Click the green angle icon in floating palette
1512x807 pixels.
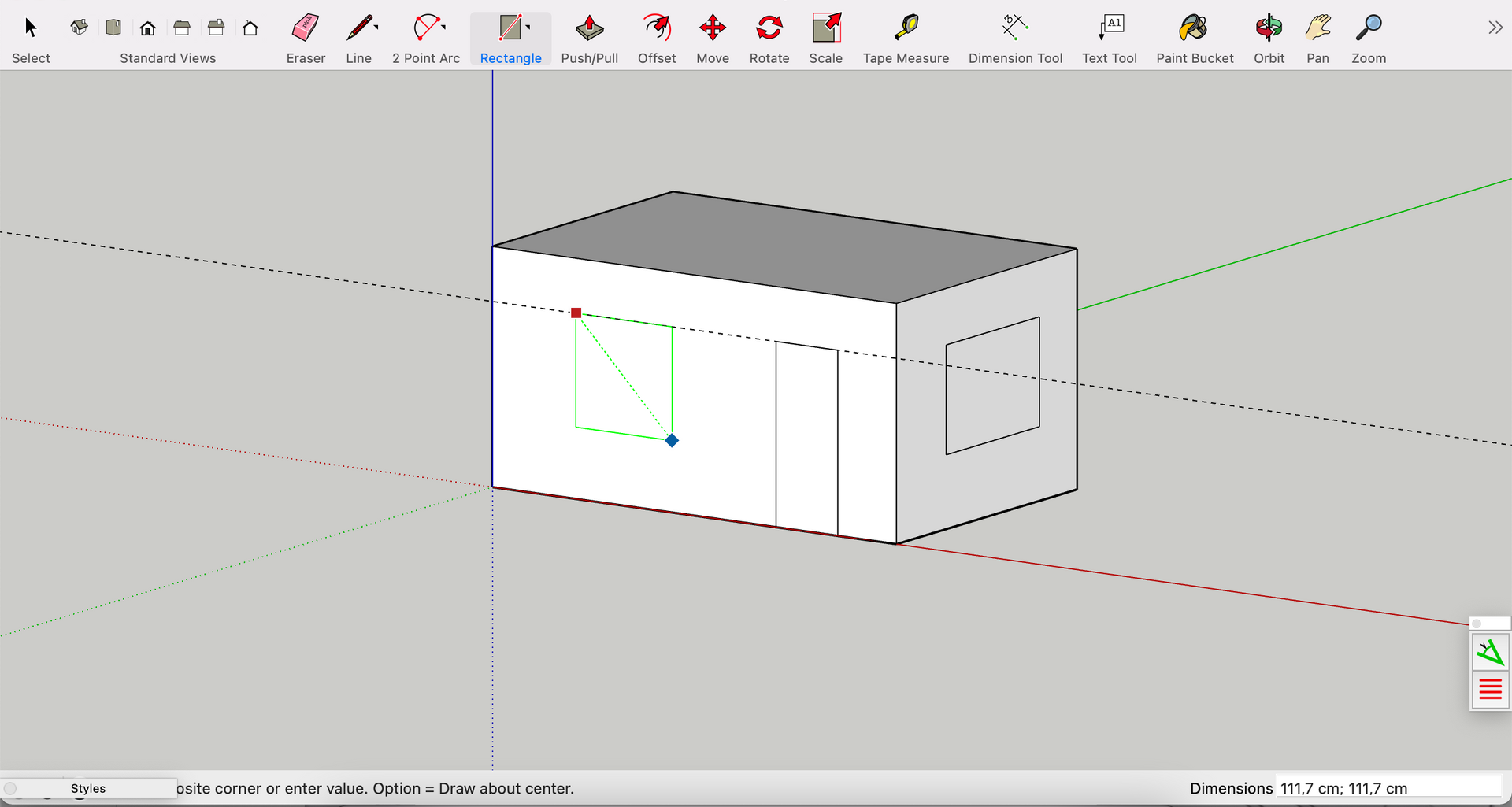[1490, 653]
